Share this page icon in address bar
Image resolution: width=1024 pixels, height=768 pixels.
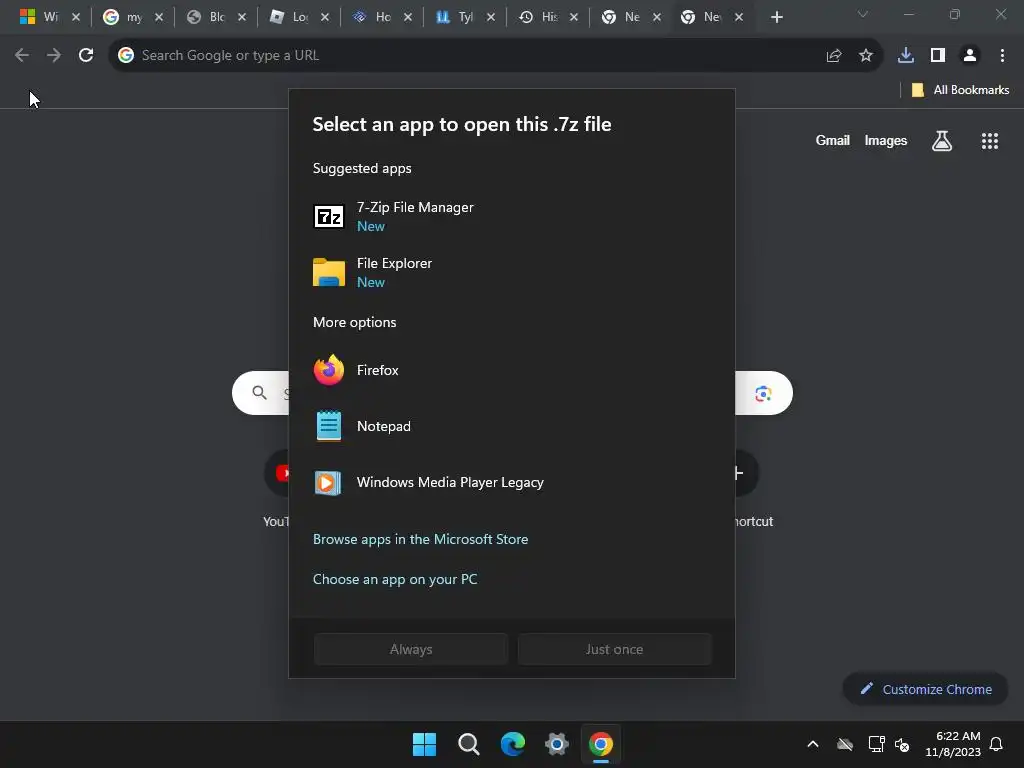click(x=834, y=56)
